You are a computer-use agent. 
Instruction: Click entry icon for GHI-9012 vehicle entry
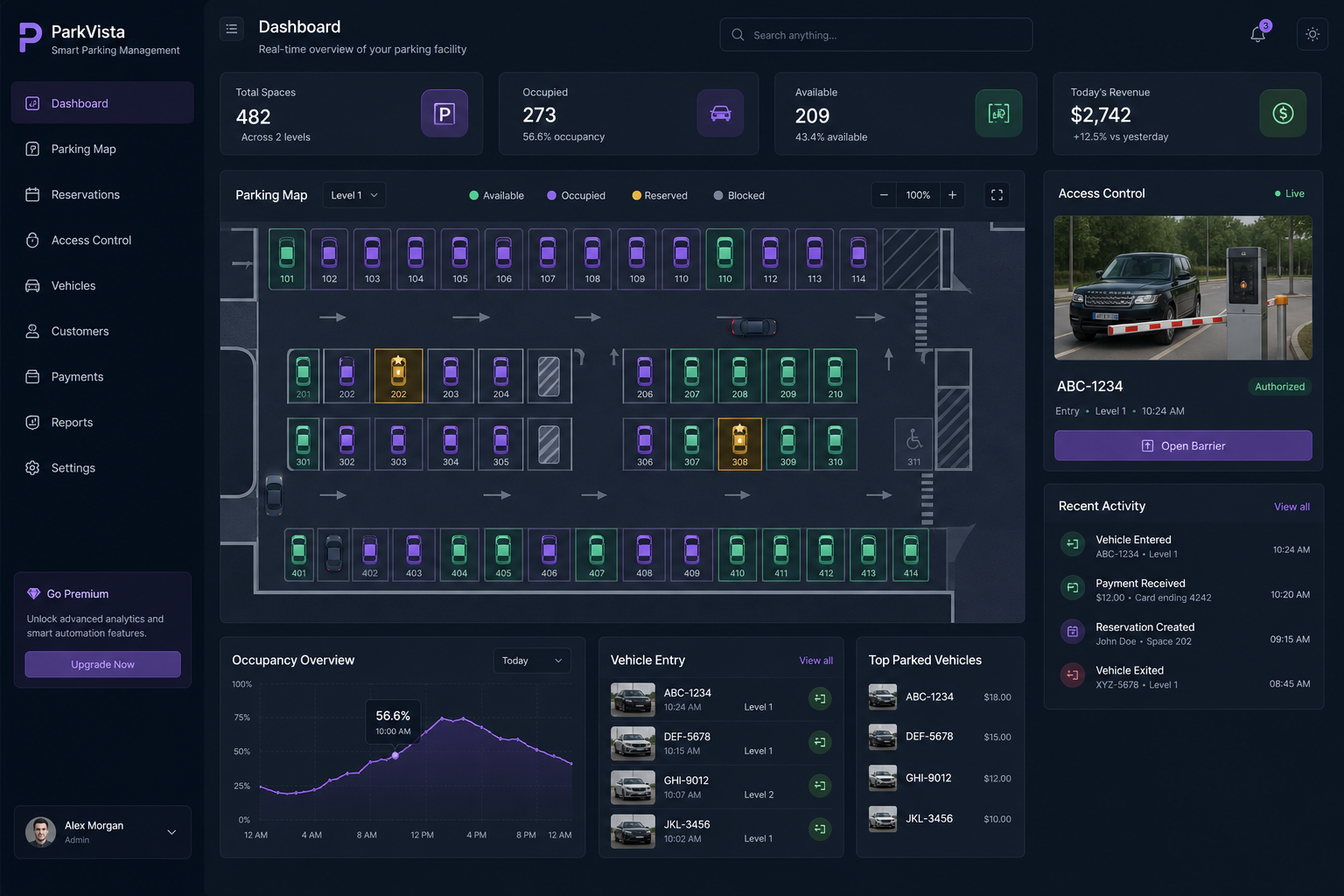click(820, 785)
